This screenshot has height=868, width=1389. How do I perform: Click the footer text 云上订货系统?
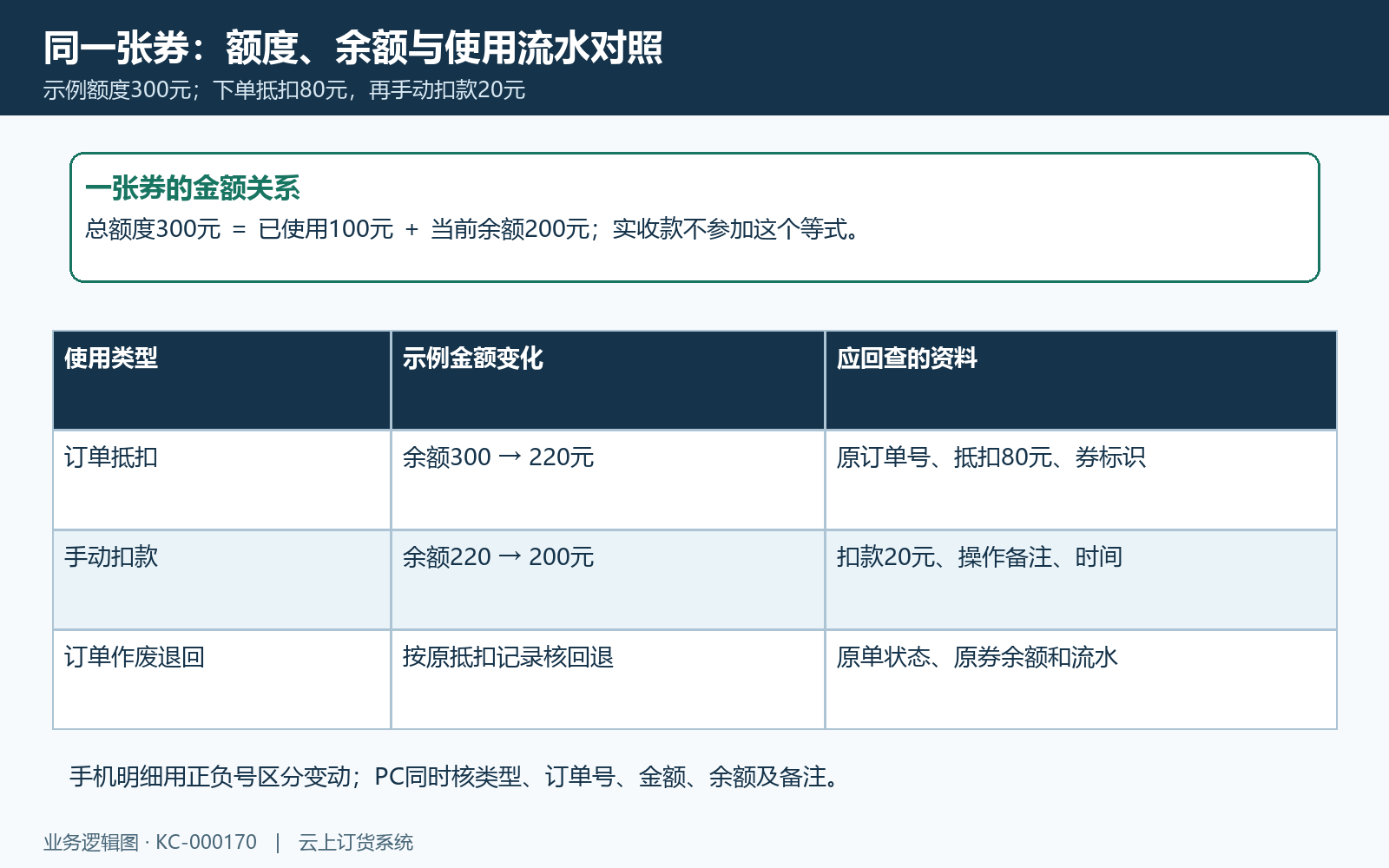click(356, 842)
